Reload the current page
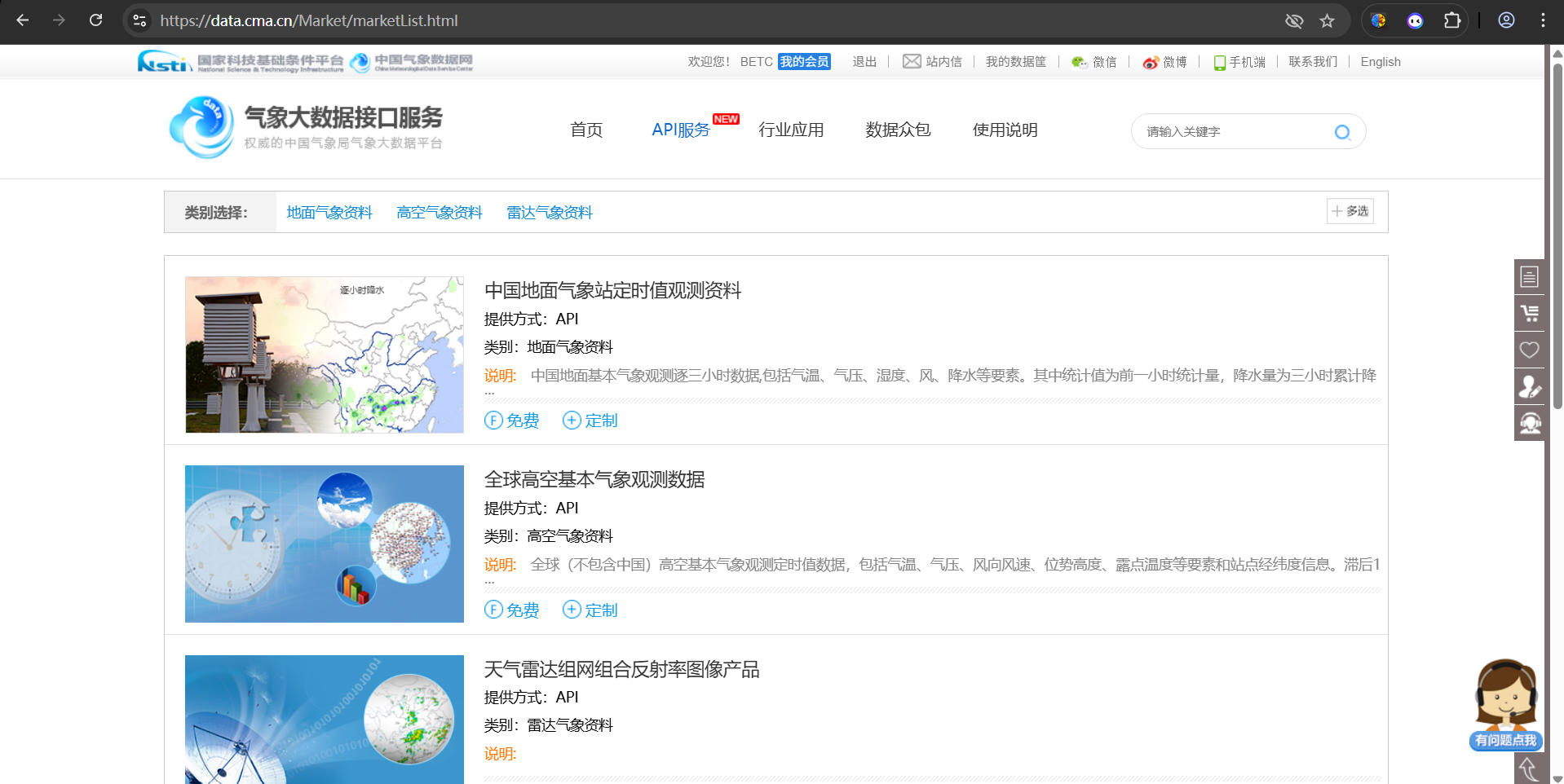This screenshot has height=784, width=1564. 95,20
